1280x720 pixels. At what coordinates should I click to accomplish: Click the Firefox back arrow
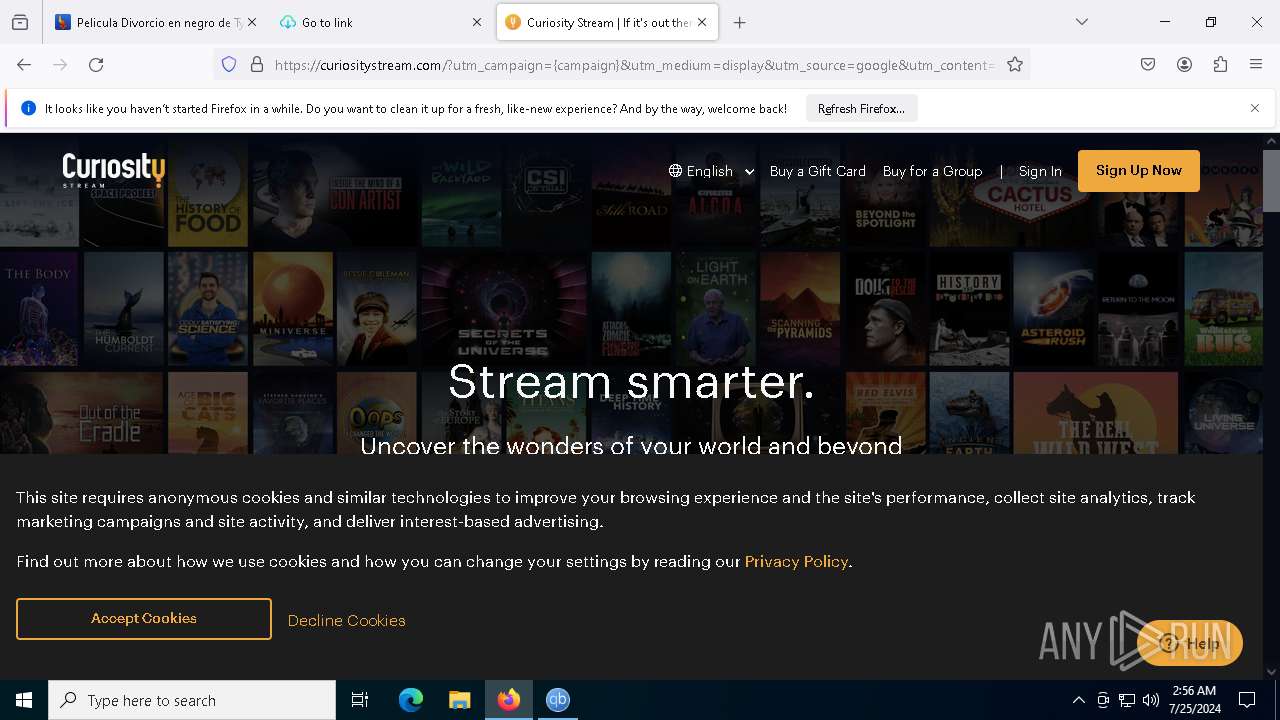coord(24,65)
